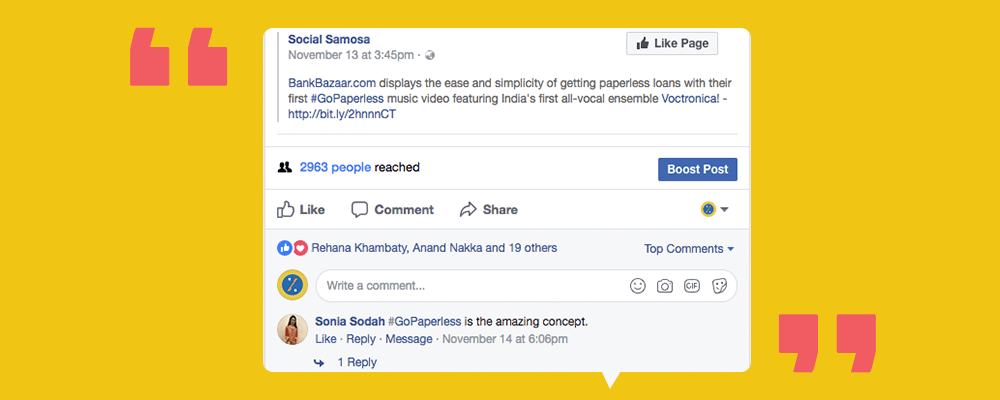Click the emoji smiley icon in comment box

pyautogui.click(x=638, y=286)
